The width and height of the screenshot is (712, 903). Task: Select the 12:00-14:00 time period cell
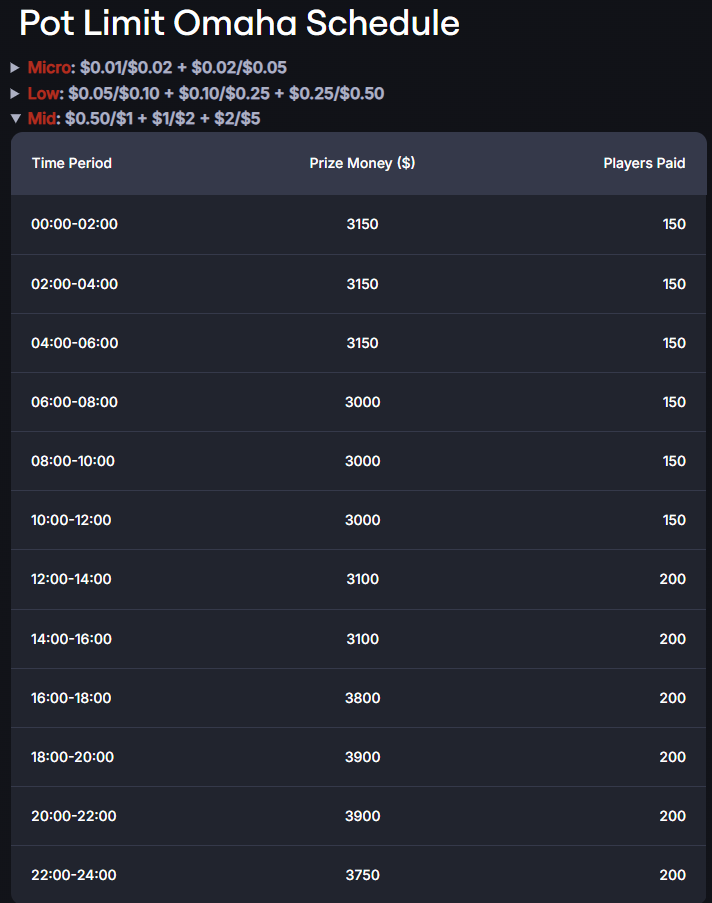click(x=71, y=579)
